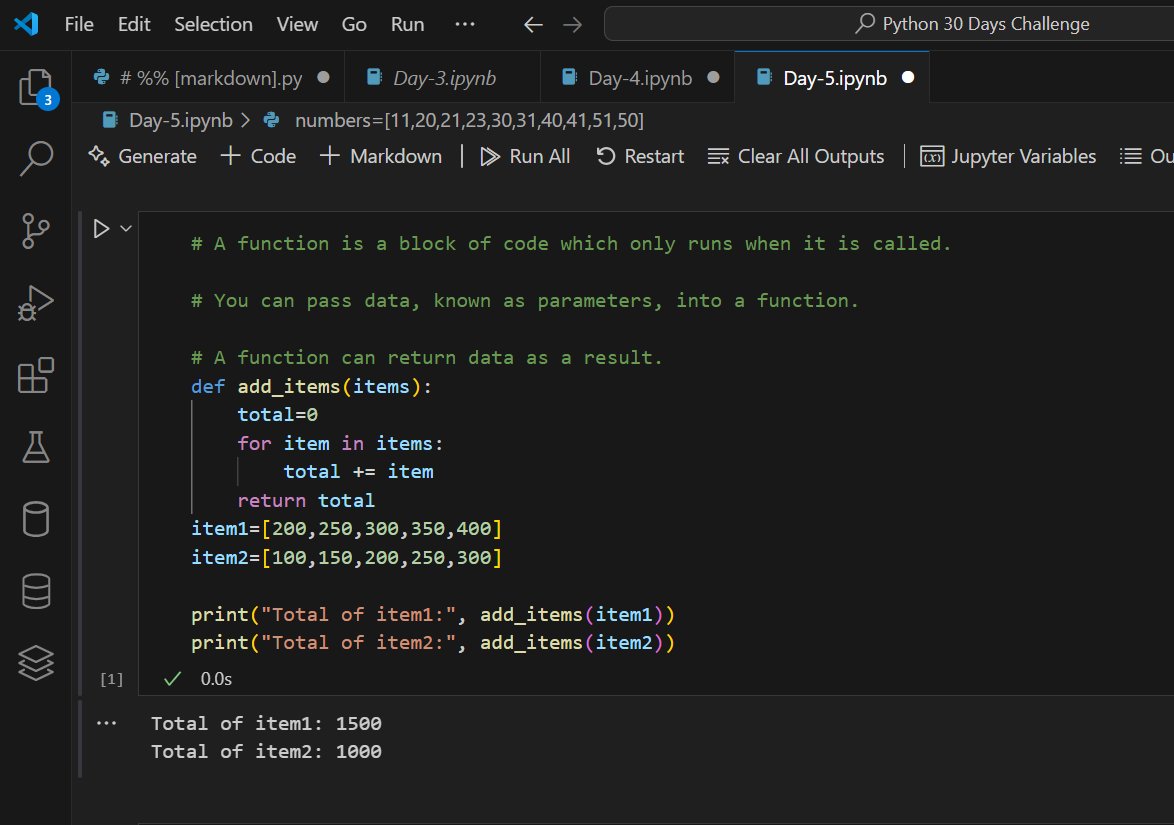
Task: Click the VS Code logo icon
Action: (26, 24)
